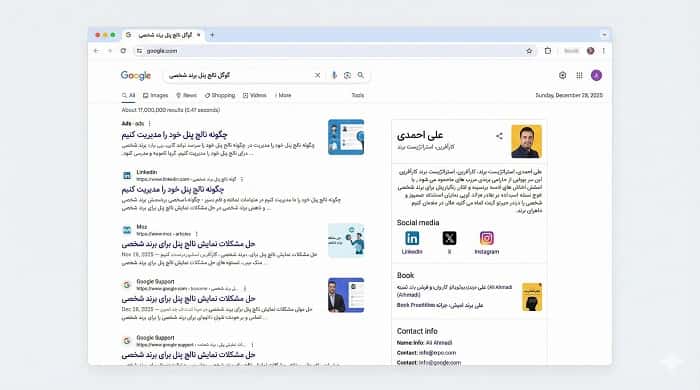The image size is (700, 390).
Task: Click the LinkedIn favicon in the results
Action: coord(127,175)
